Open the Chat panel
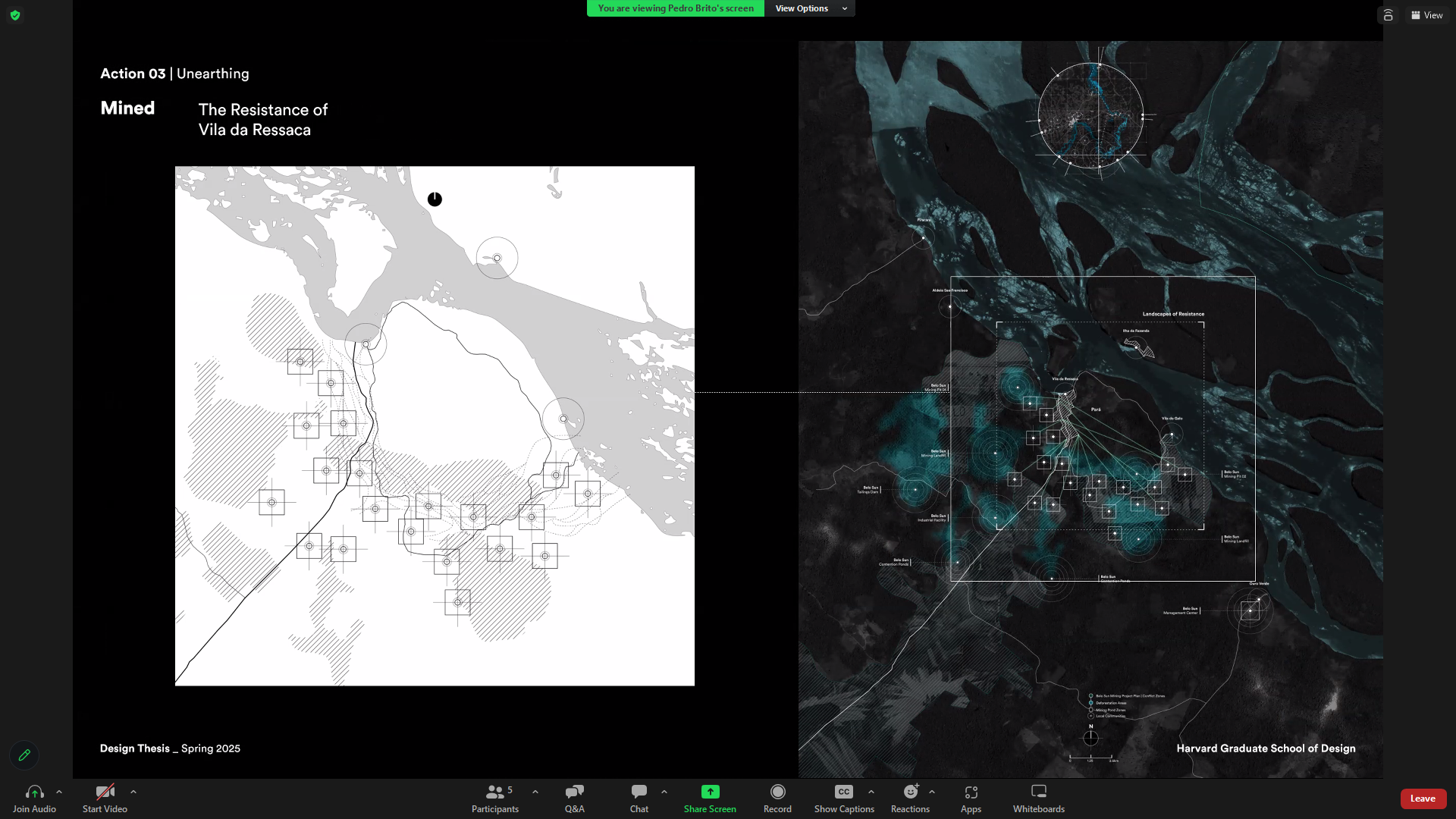Screen dimensions: 1456x819 click(639, 799)
